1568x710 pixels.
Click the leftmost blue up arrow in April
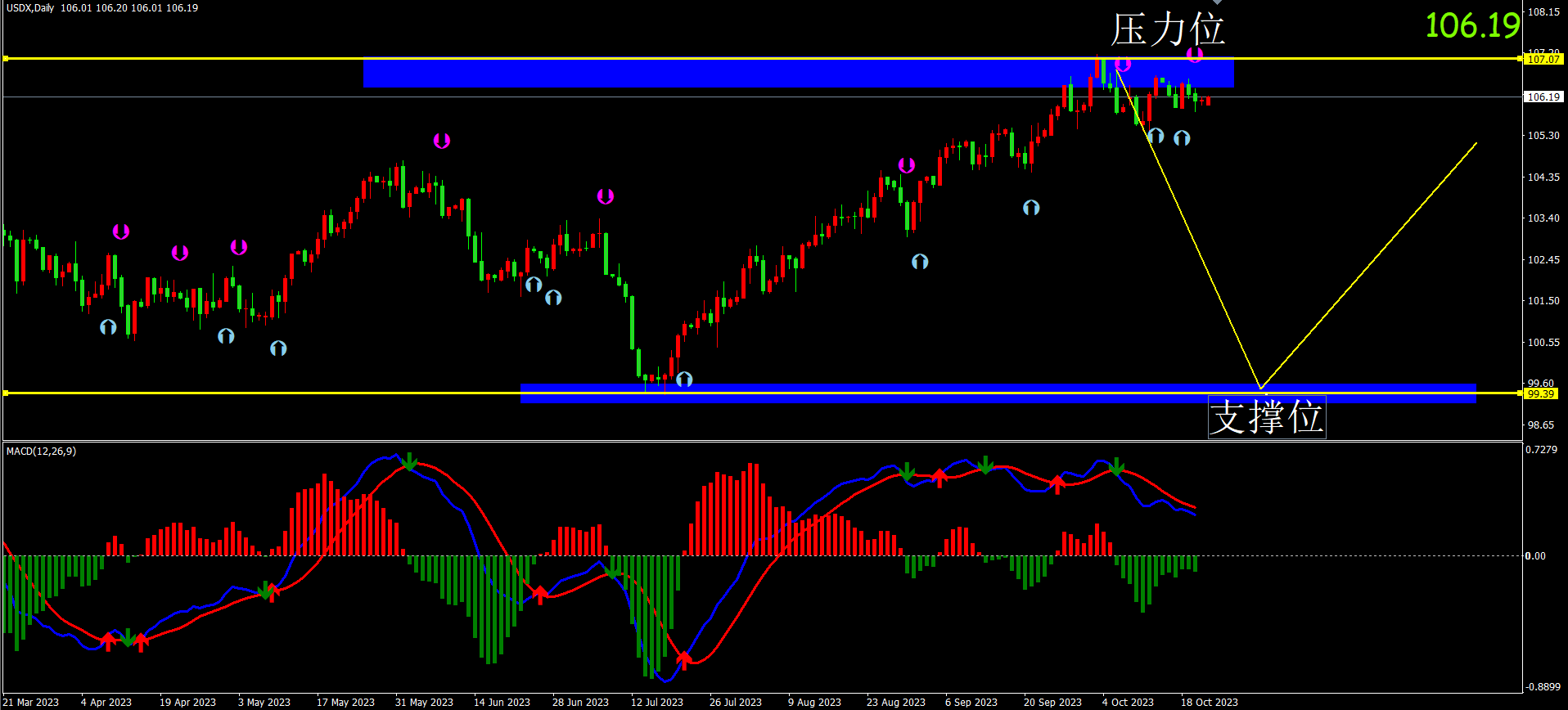[x=108, y=327]
